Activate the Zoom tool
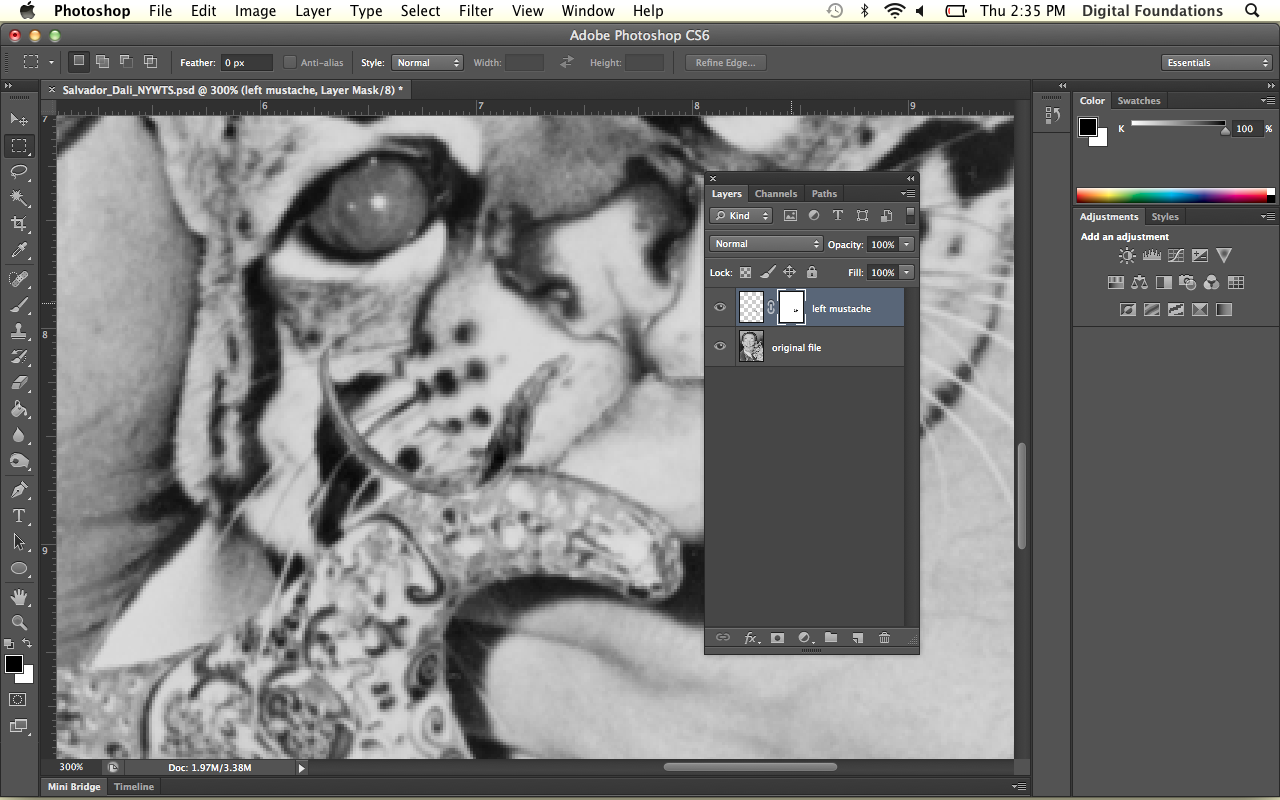 click(19, 622)
